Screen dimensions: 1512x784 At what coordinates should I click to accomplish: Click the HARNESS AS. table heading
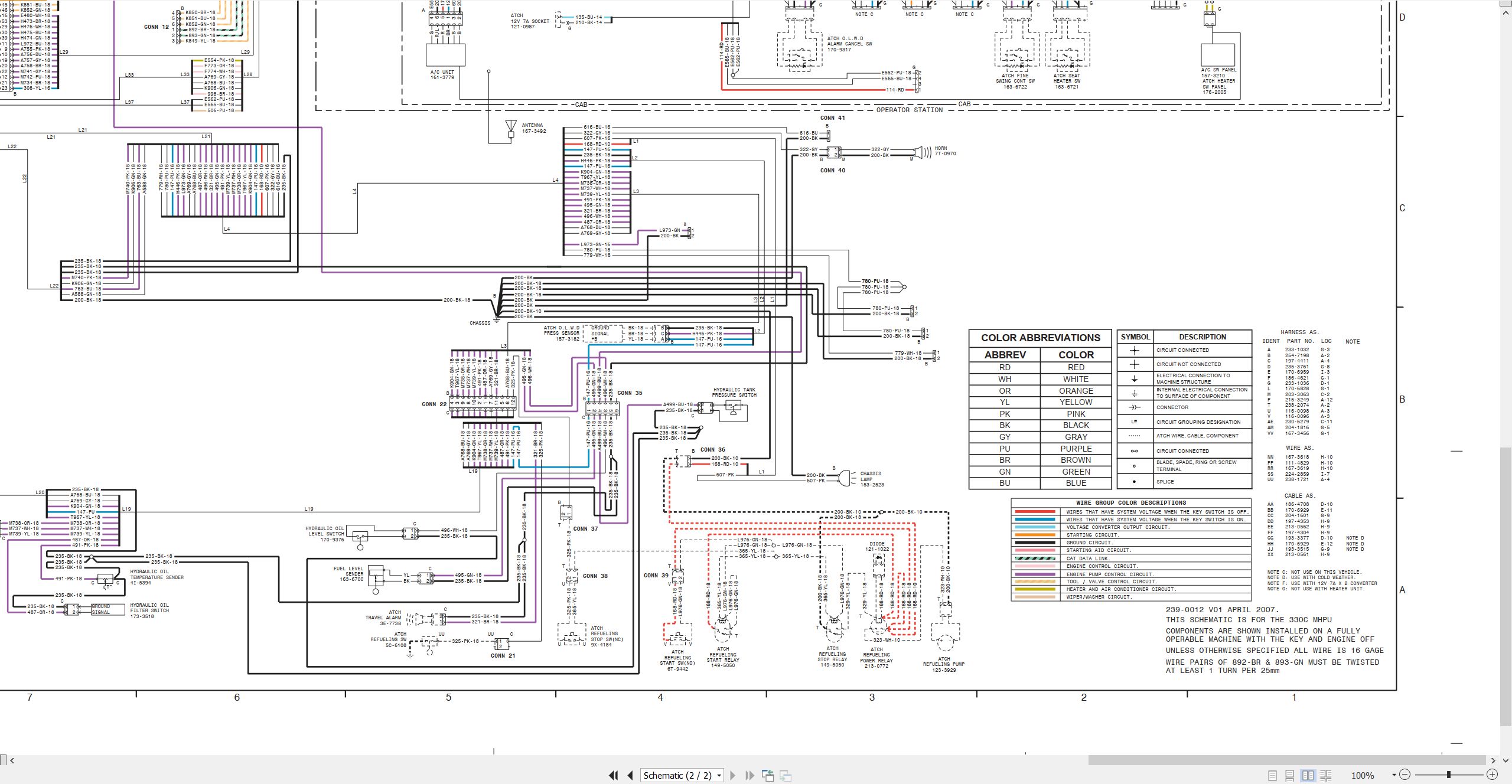(1299, 332)
